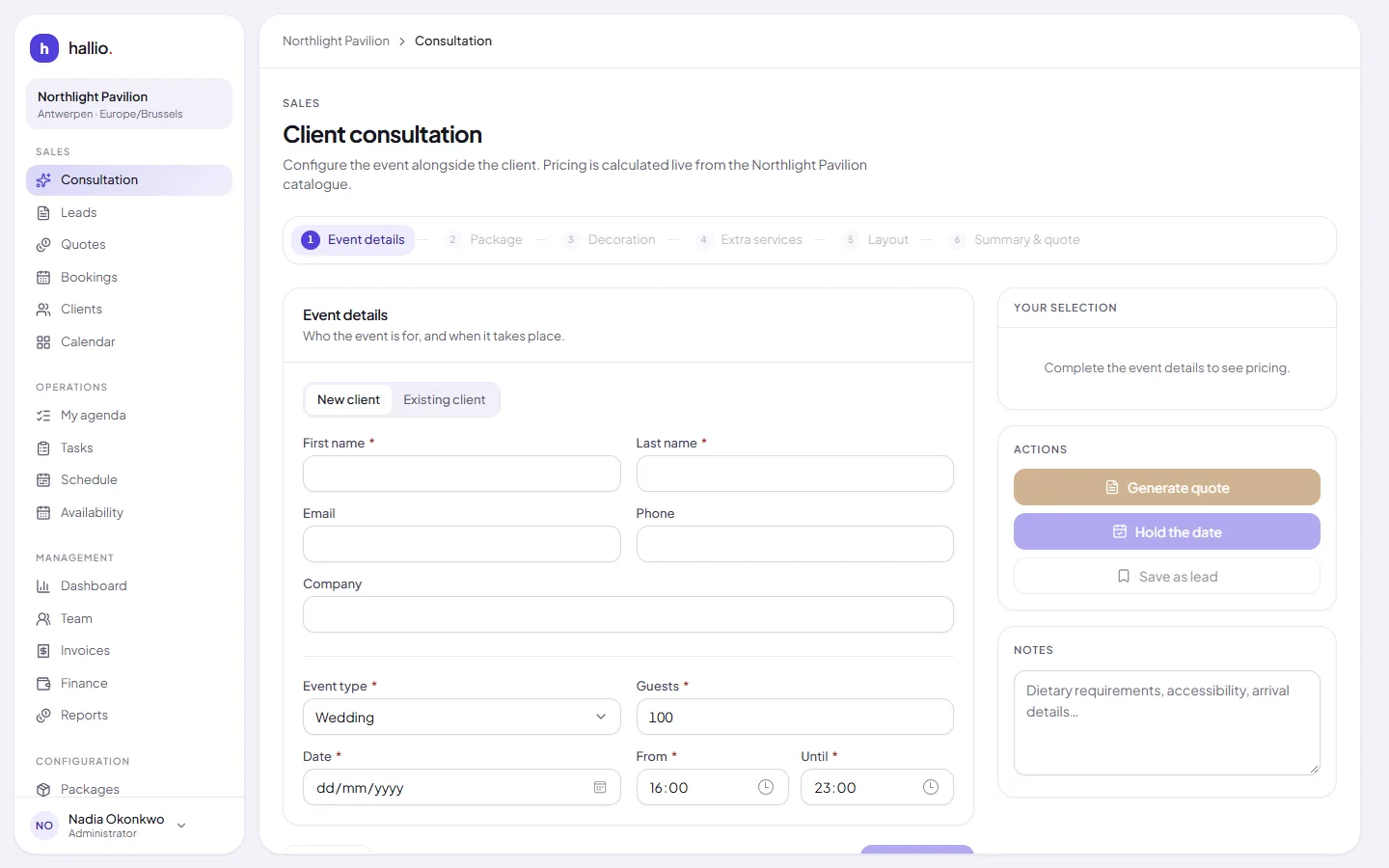Focus the Company input field
The image size is (1389, 868).
pyautogui.click(x=628, y=615)
